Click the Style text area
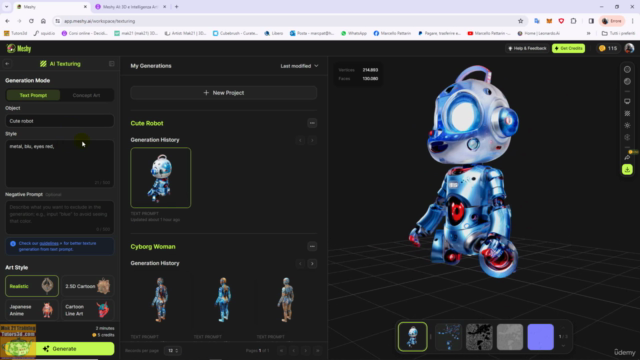 point(60,164)
